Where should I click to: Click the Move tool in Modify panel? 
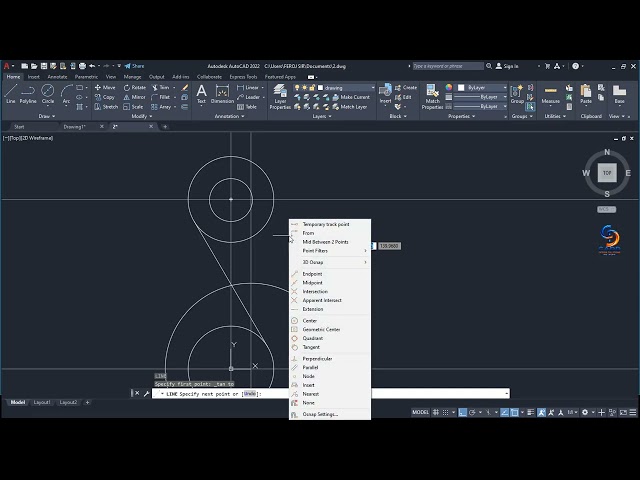click(x=105, y=87)
